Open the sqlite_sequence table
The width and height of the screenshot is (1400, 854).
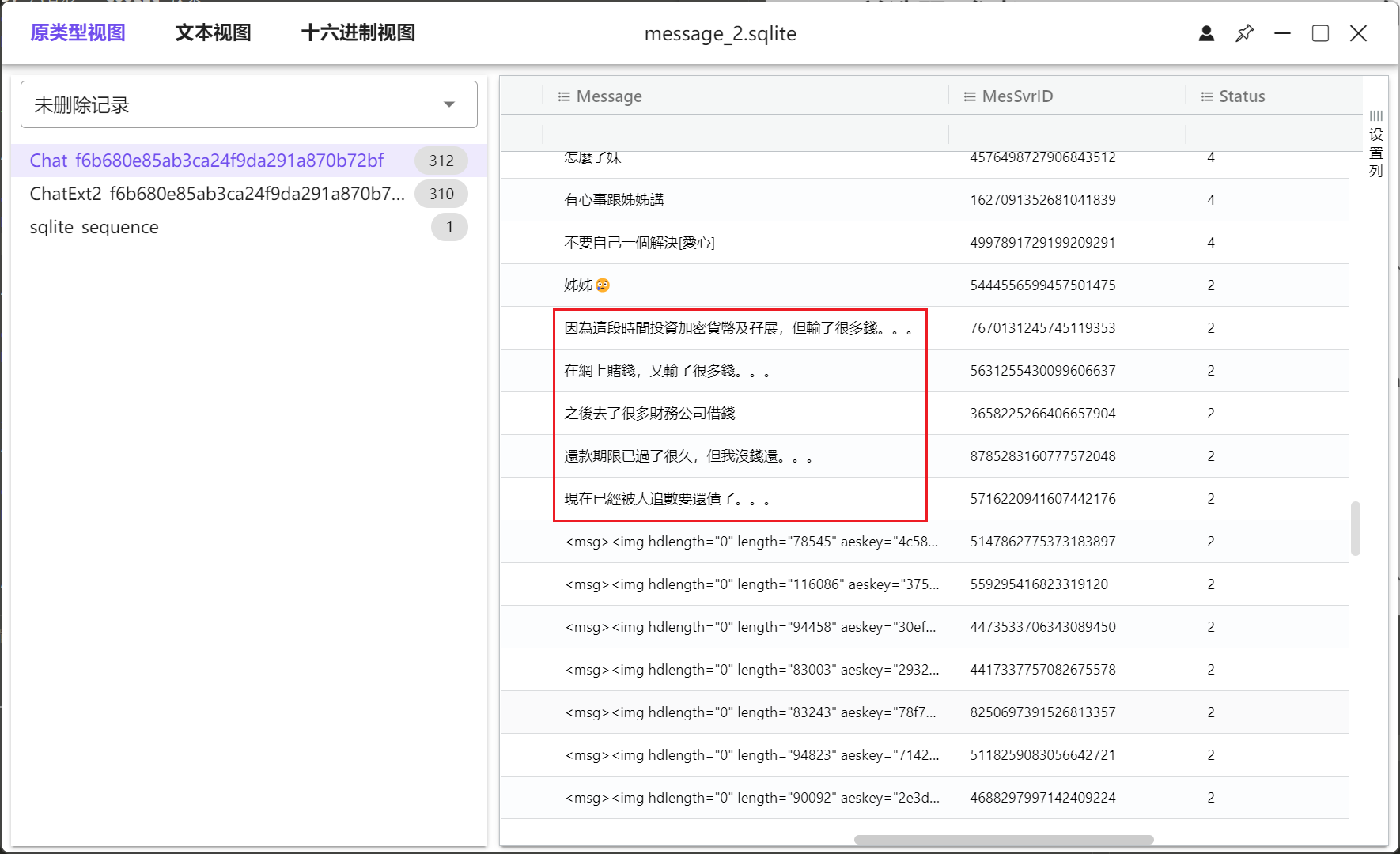click(x=94, y=227)
